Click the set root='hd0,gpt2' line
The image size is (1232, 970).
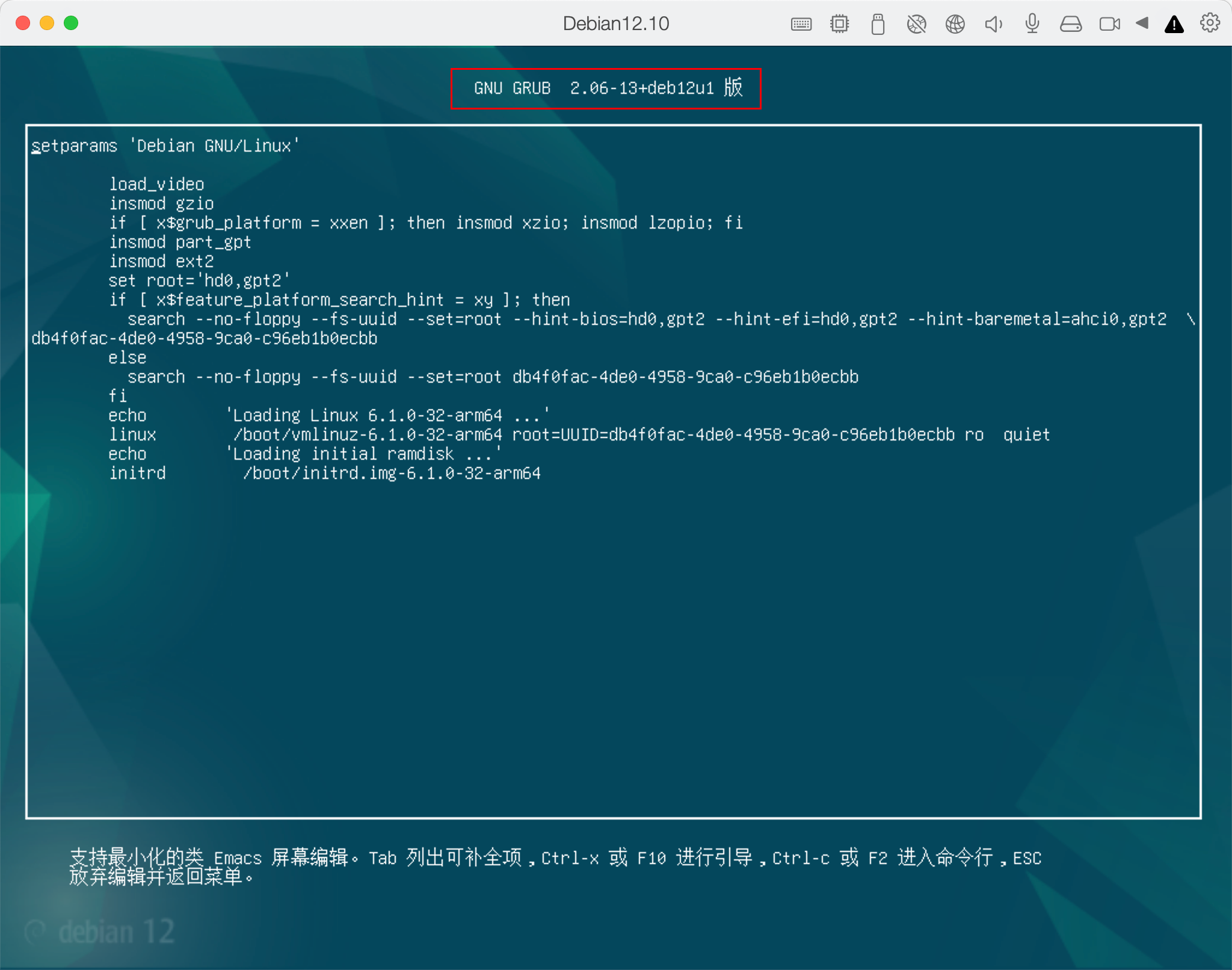pyautogui.click(x=199, y=280)
